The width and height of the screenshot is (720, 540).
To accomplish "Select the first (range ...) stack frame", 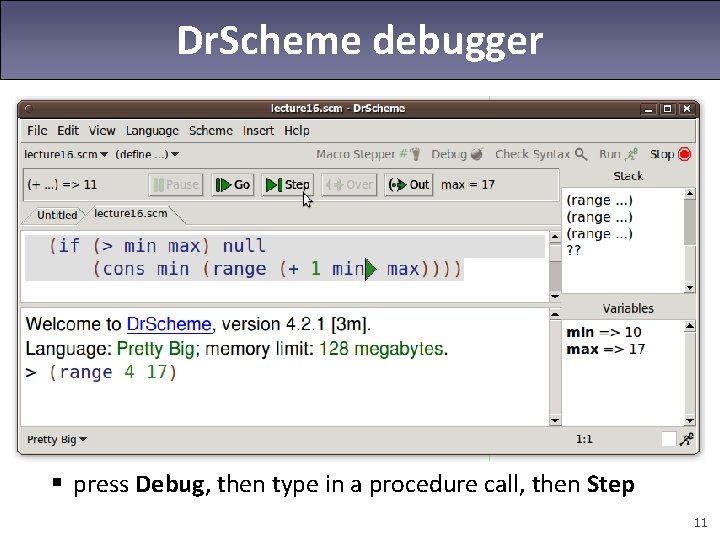I will pos(599,200).
